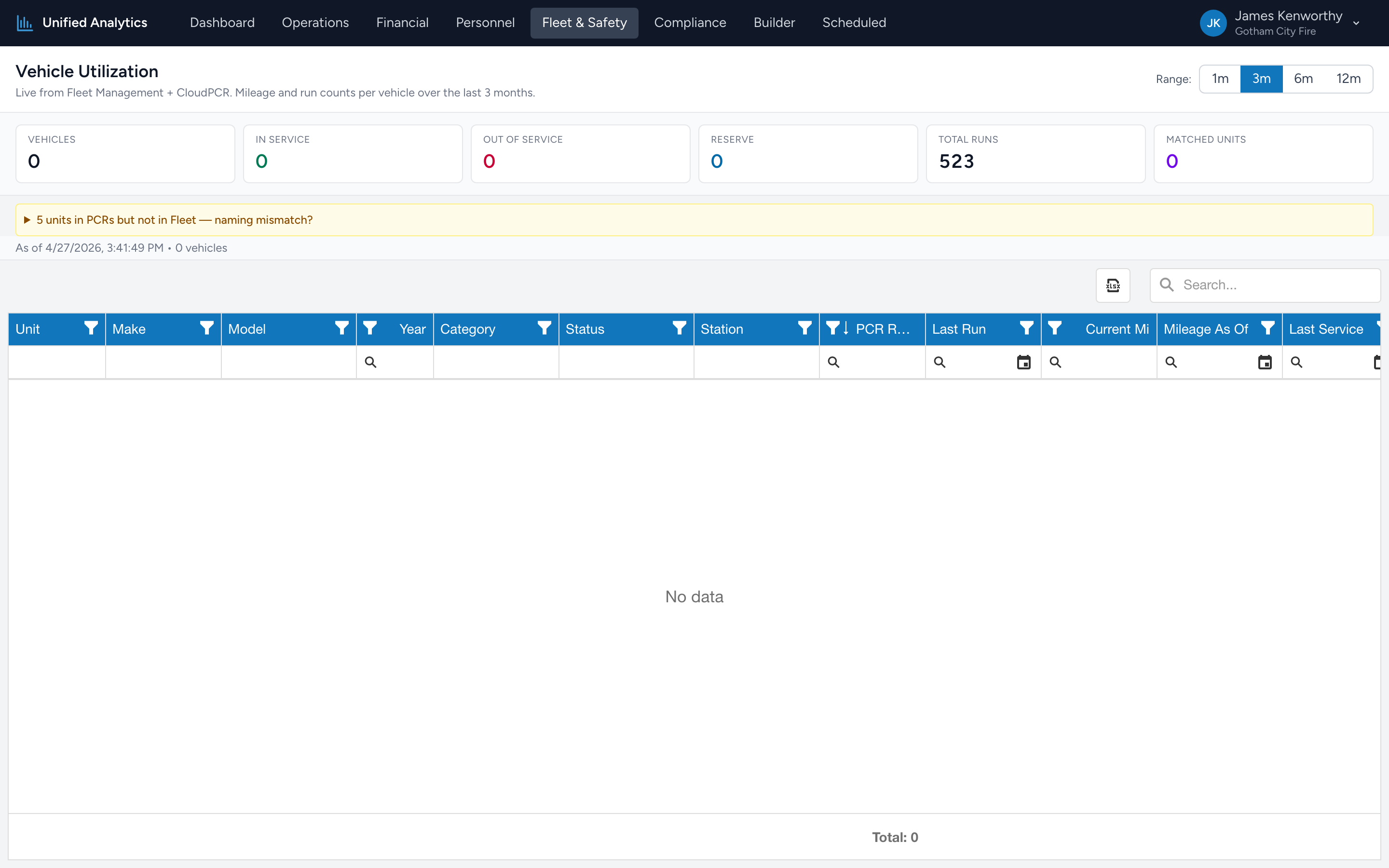1389x868 pixels.
Task: Open the Compliance tab
Action: [690, 23]
